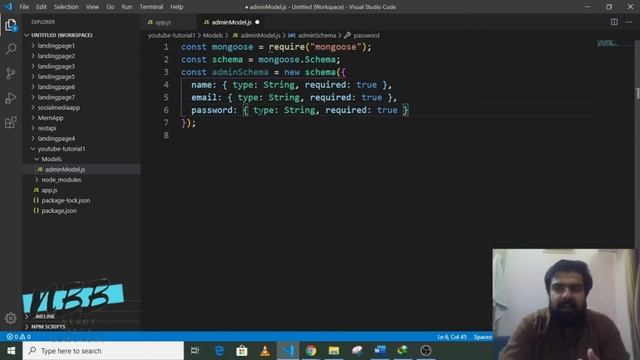Image resolution: width=640 pixels, height=360 pixels.
Task: Click the editor vertical scrollbar
Action: tap(637, 93)
